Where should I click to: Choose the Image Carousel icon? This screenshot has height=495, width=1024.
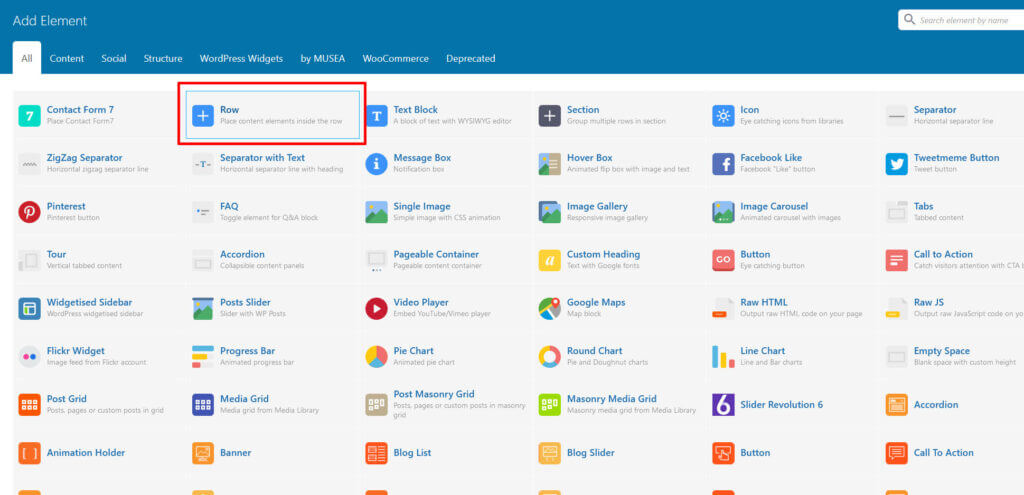point(723,212)
